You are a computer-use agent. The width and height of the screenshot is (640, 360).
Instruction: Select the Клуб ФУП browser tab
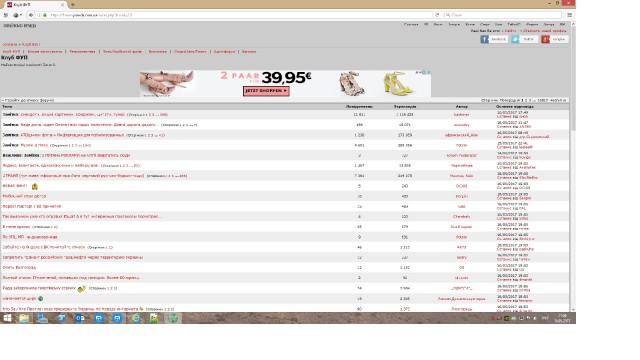tap(35, 4)
